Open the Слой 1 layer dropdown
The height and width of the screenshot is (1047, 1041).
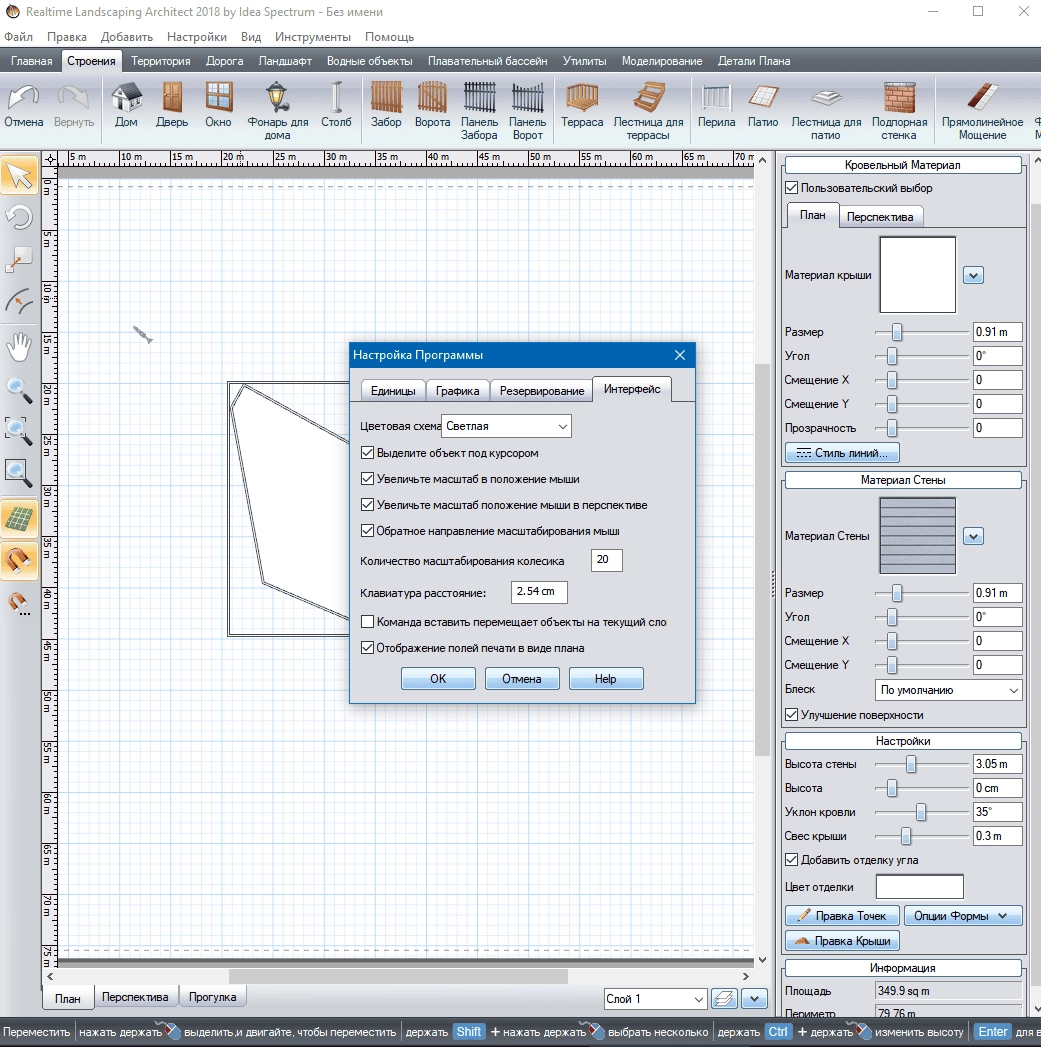[654, 999]
